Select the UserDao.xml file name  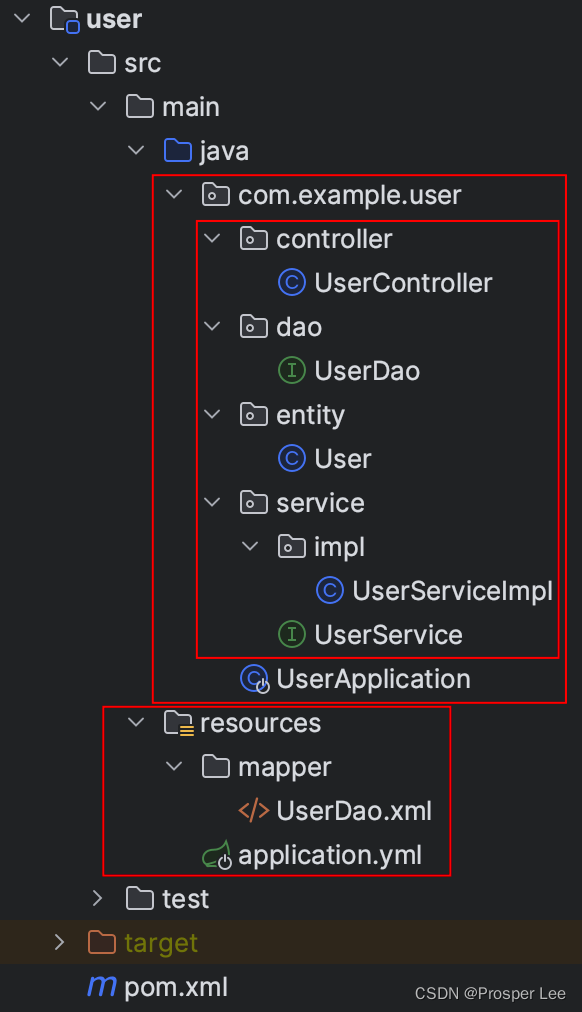[x=354, y=811]
